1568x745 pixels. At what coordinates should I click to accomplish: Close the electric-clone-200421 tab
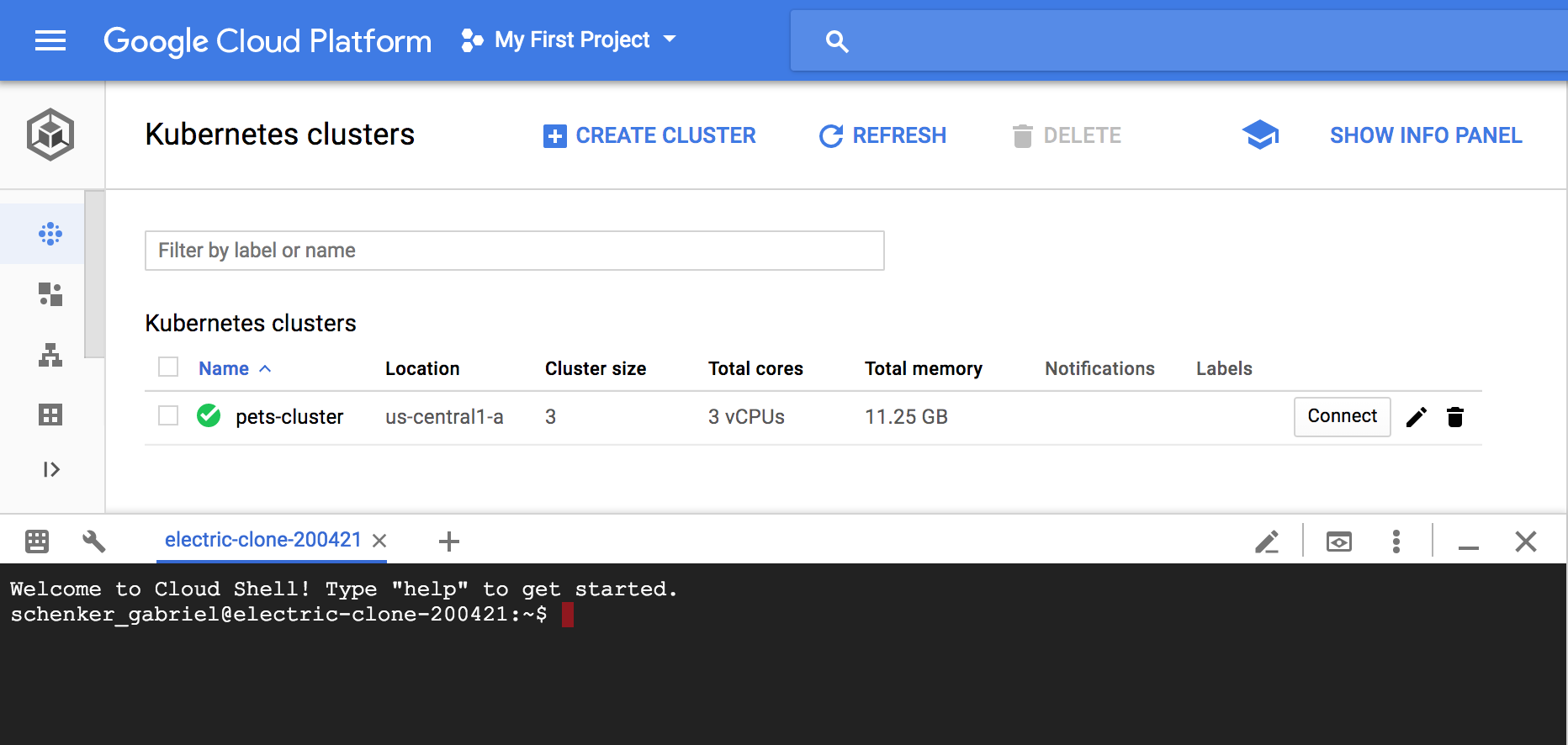[379, 541]
